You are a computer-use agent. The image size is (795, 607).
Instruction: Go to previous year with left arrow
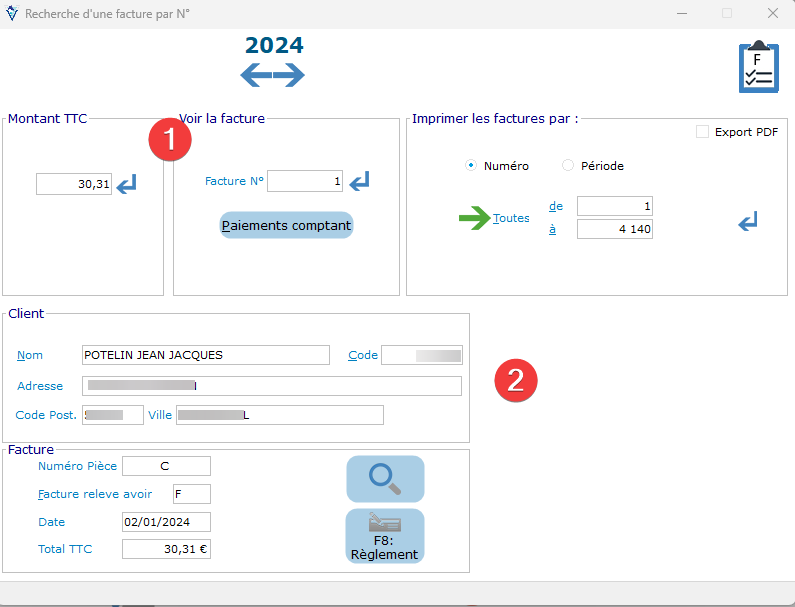256,75
